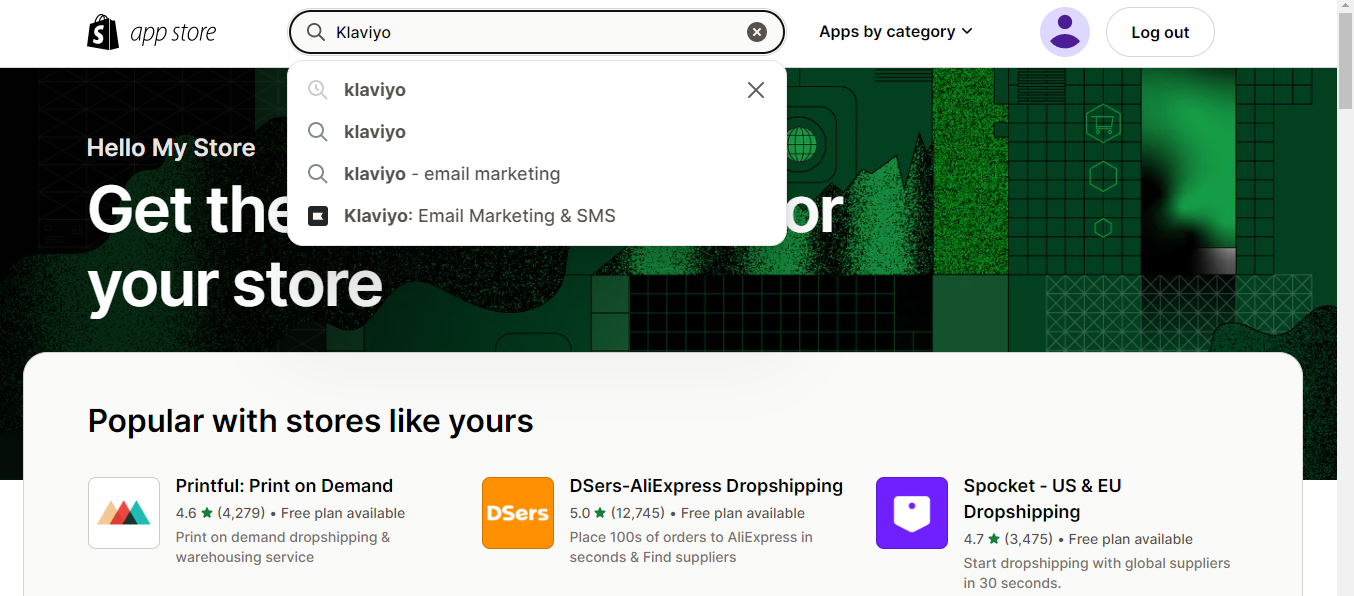The image size is (1354, 596).
Task: Click the DSers orange logo
Action: click(x=518, y=513)
